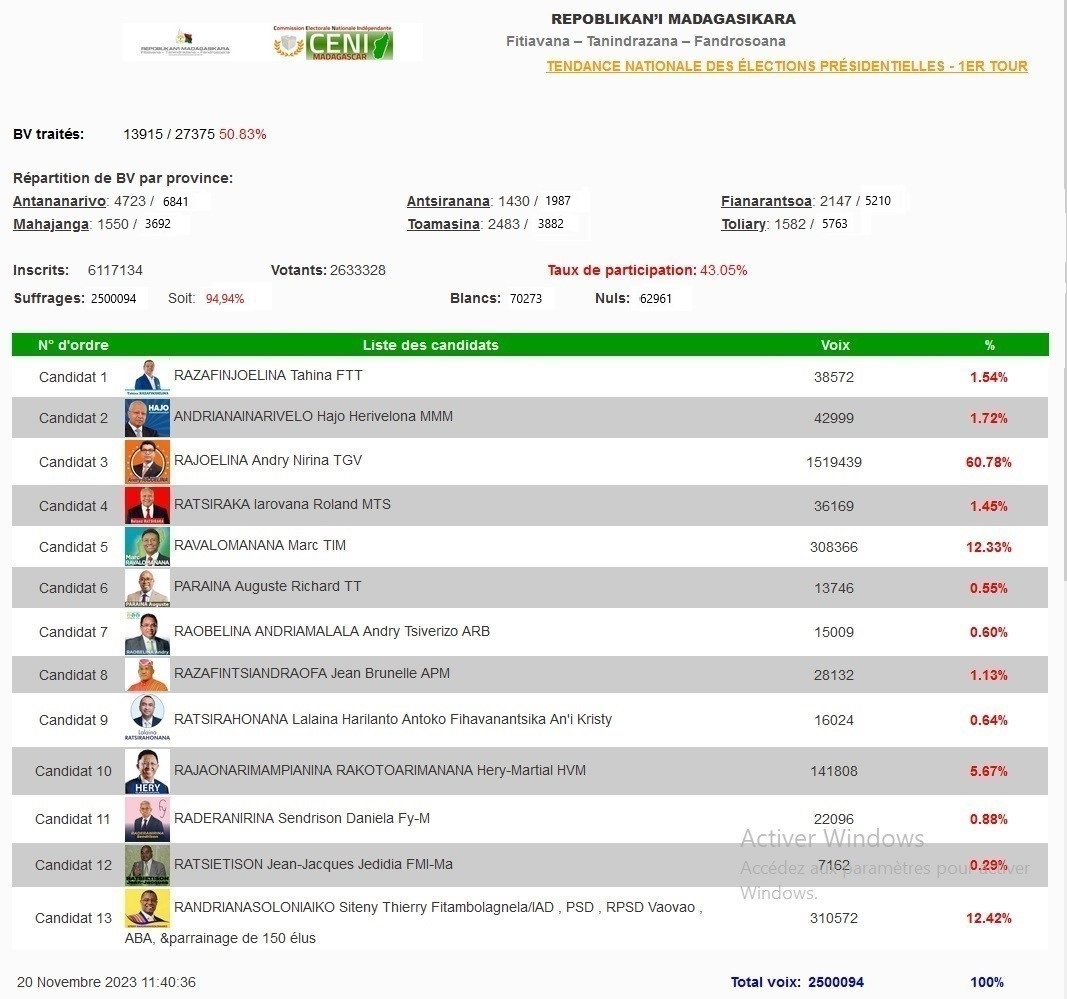Click the timestamp '20 Novembre 2023 11:40:36'
Image resolution: width=1067 pixels, height=999 pixels.
106,983
